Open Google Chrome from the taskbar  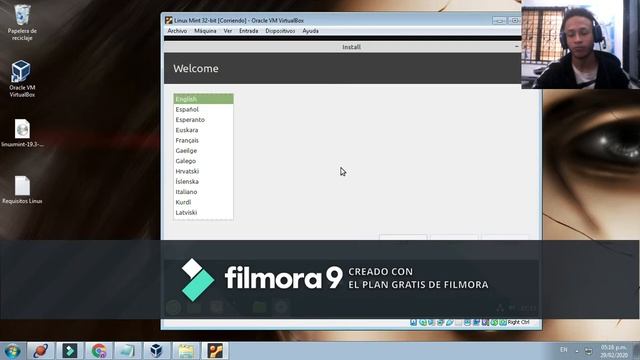98,351
